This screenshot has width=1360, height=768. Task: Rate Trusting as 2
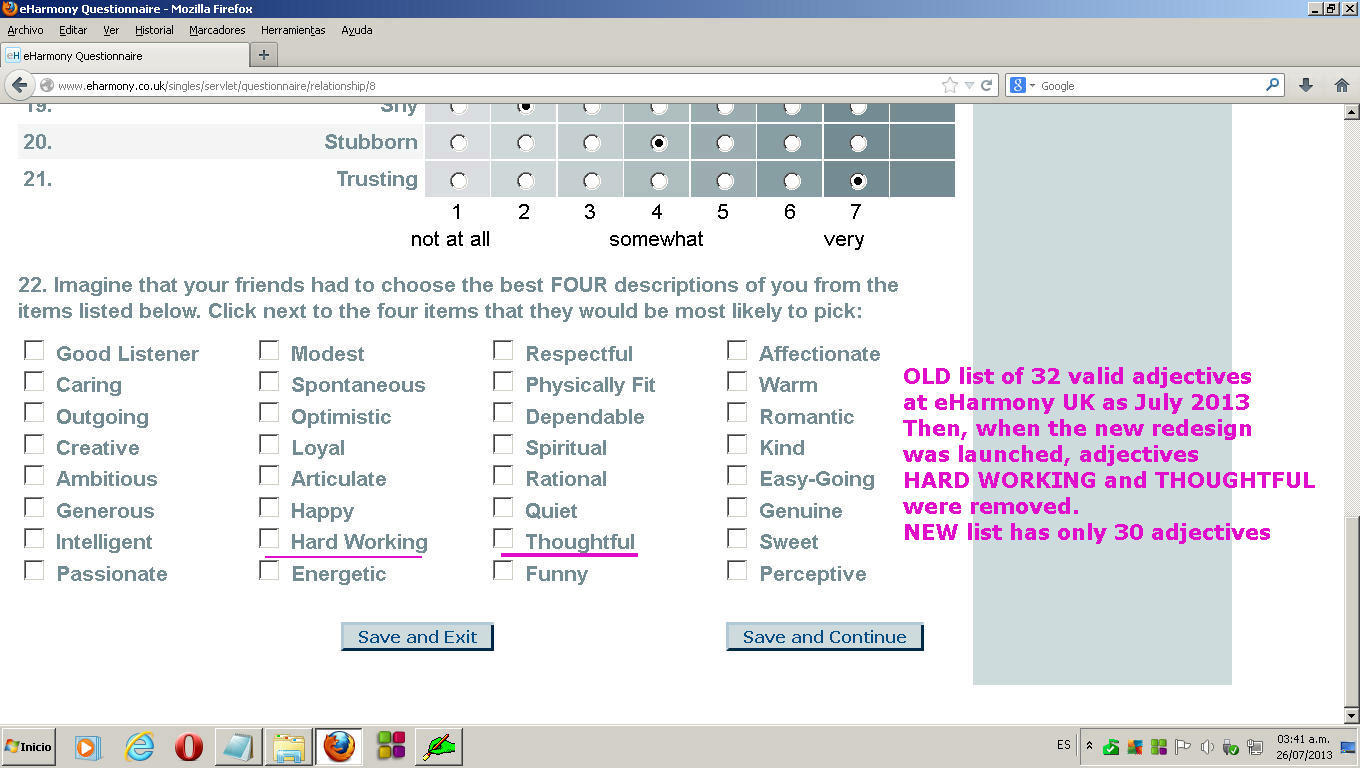(x=525, y=181)
